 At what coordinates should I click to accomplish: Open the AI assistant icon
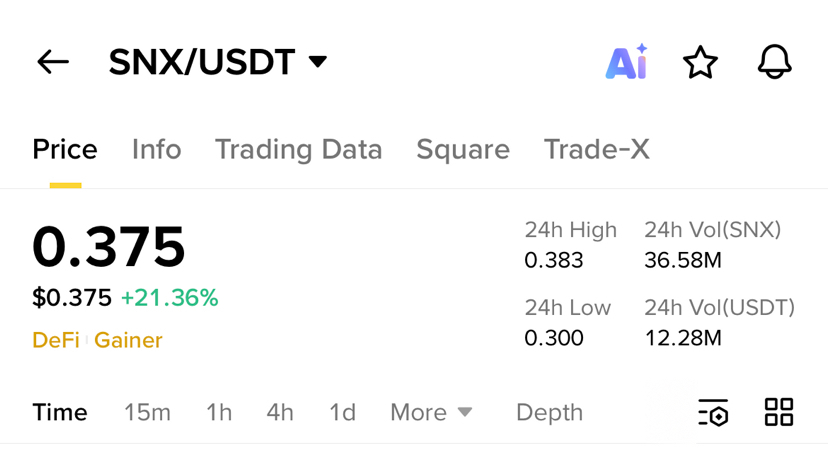coord(627,61)
